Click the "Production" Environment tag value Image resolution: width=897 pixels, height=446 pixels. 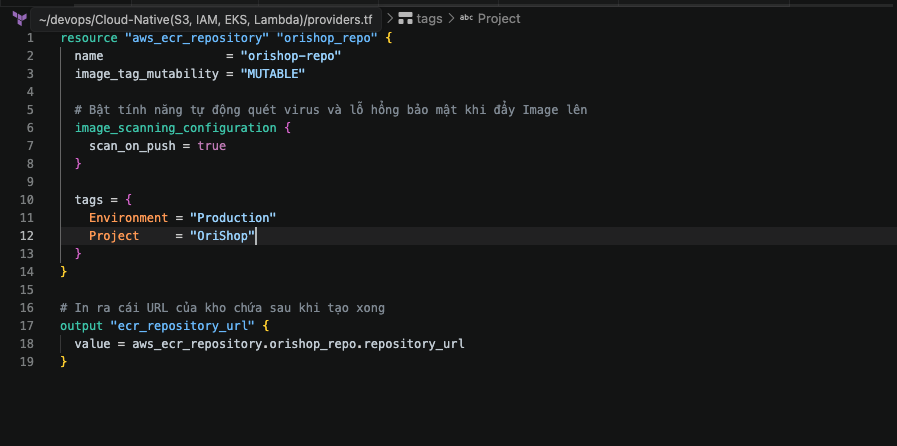click(232, 218)
